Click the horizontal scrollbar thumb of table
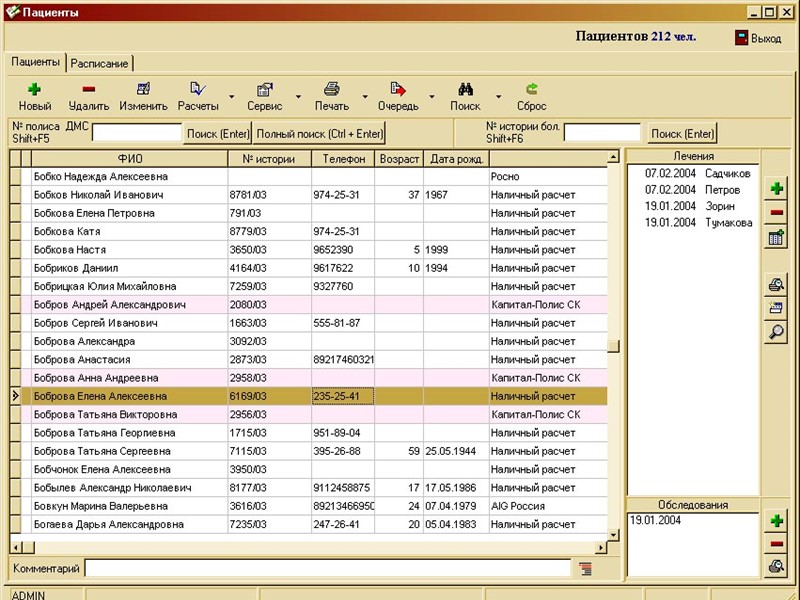The height and width of the screenshot is (600, 800). click(x=29, y=548)
